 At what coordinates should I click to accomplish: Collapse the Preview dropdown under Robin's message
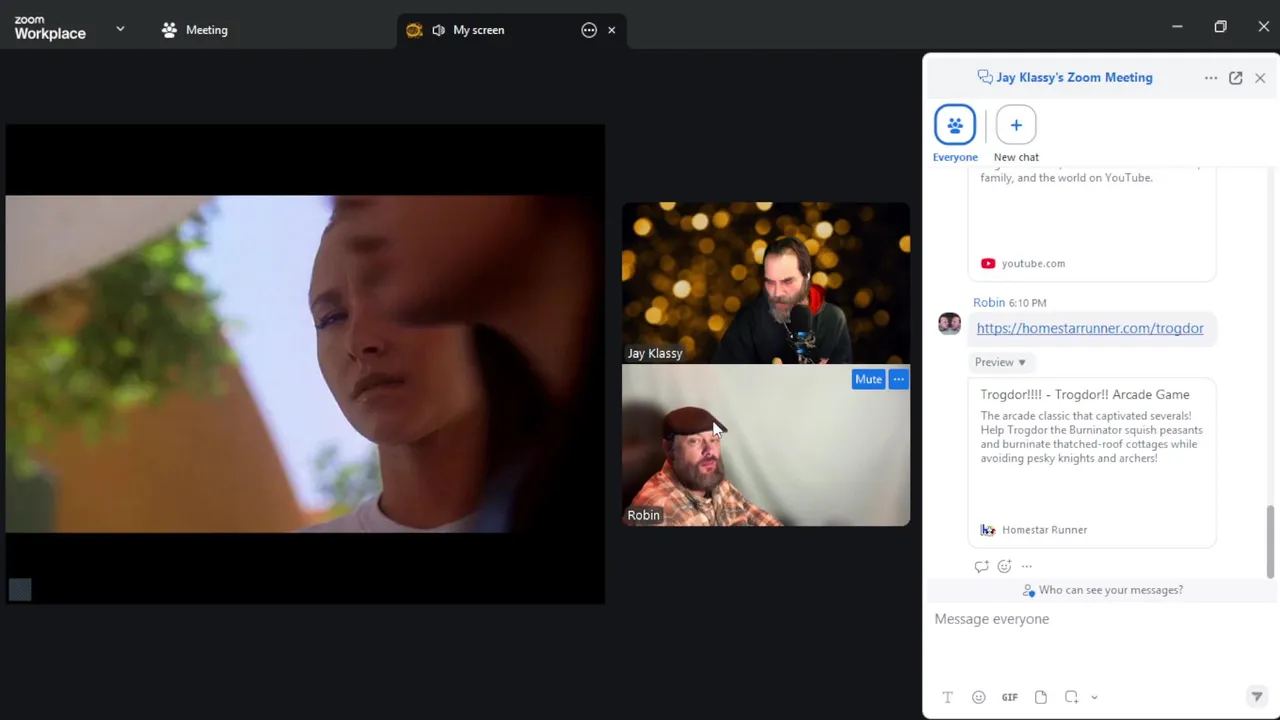[x=1000, y=362]
